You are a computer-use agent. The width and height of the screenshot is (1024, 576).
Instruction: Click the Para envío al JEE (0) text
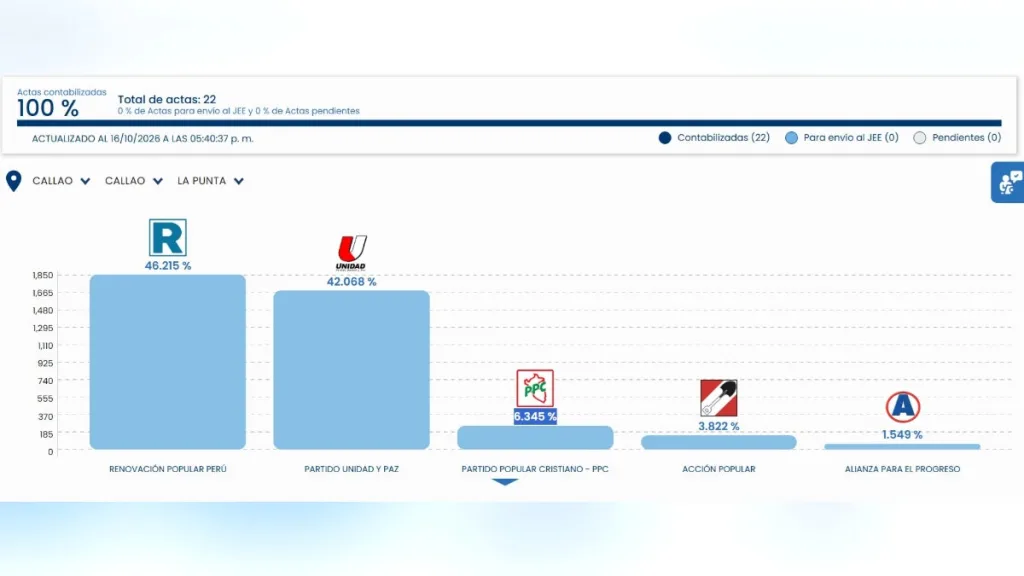coord(851,138)
